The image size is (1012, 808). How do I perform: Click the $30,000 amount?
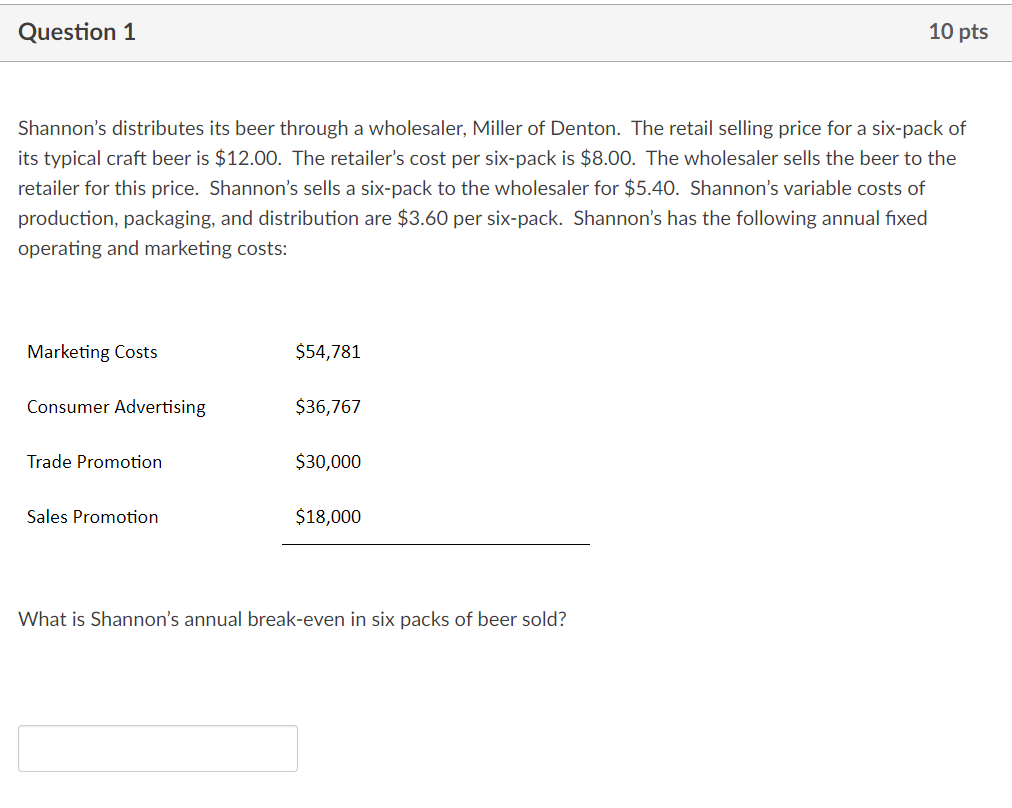point(328,462)
